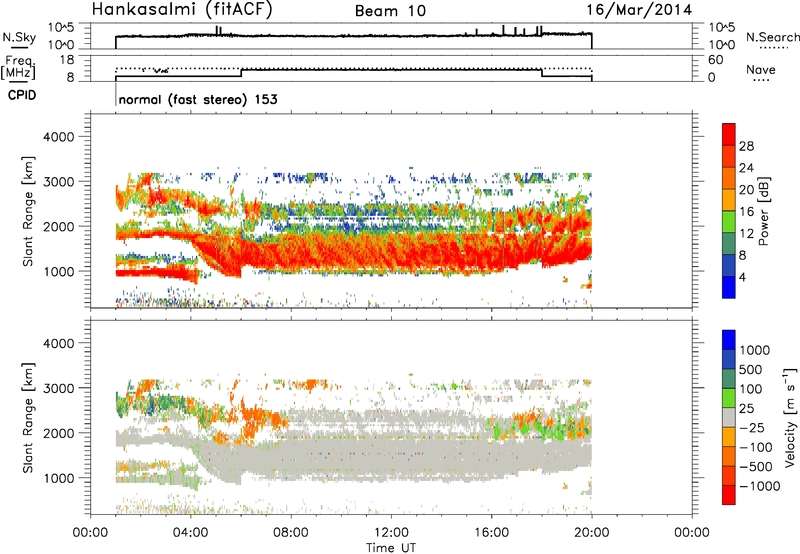This screenshot has width=800, height=554.
Task: Click the '04:00' time tick label
Action: point(191,533)
